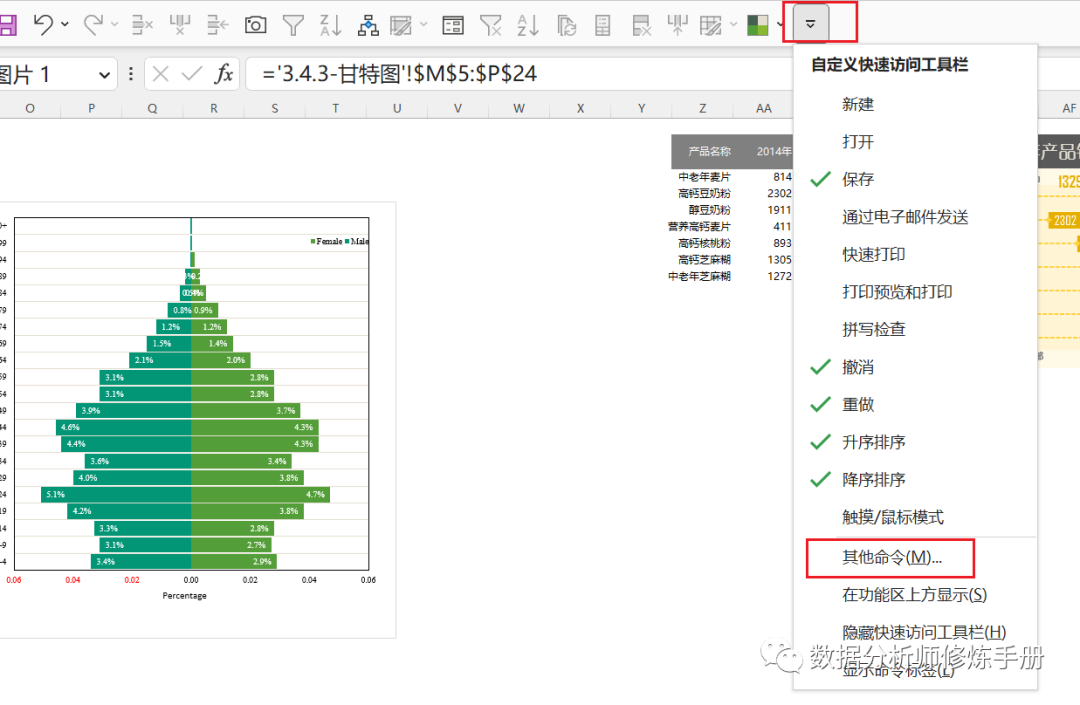Image resolution: width=1080 pixels, height=705 pixels.
Task: Open the undo history dropdown arrow
Action: click(x=66, y=24)
